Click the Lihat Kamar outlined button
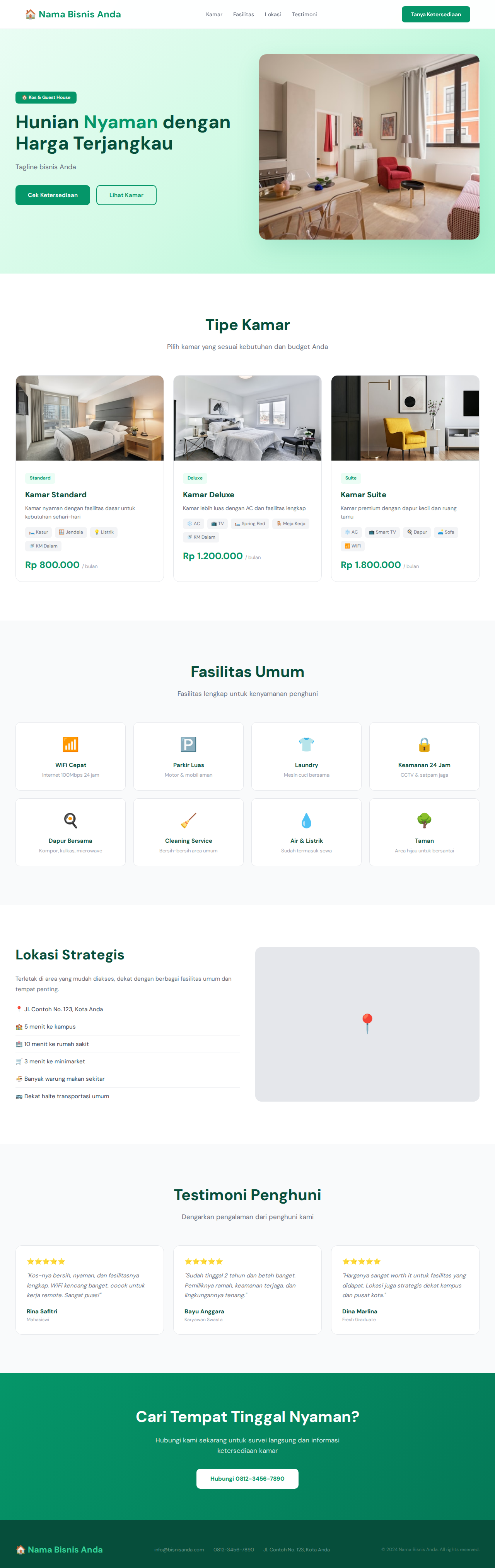 pos(126,196)
